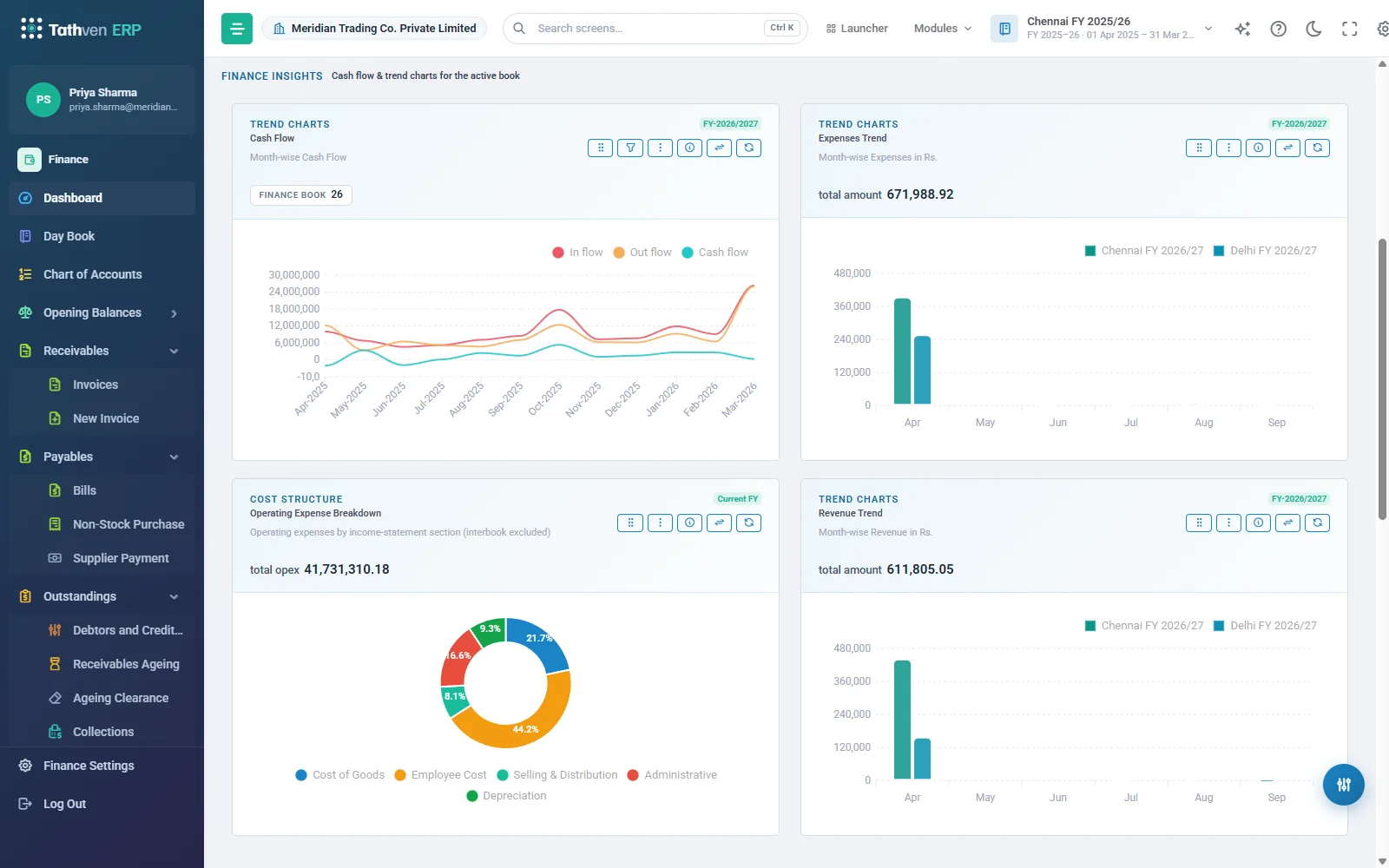Enter fullscreen using the expand icon

[x=1349, y=29]
